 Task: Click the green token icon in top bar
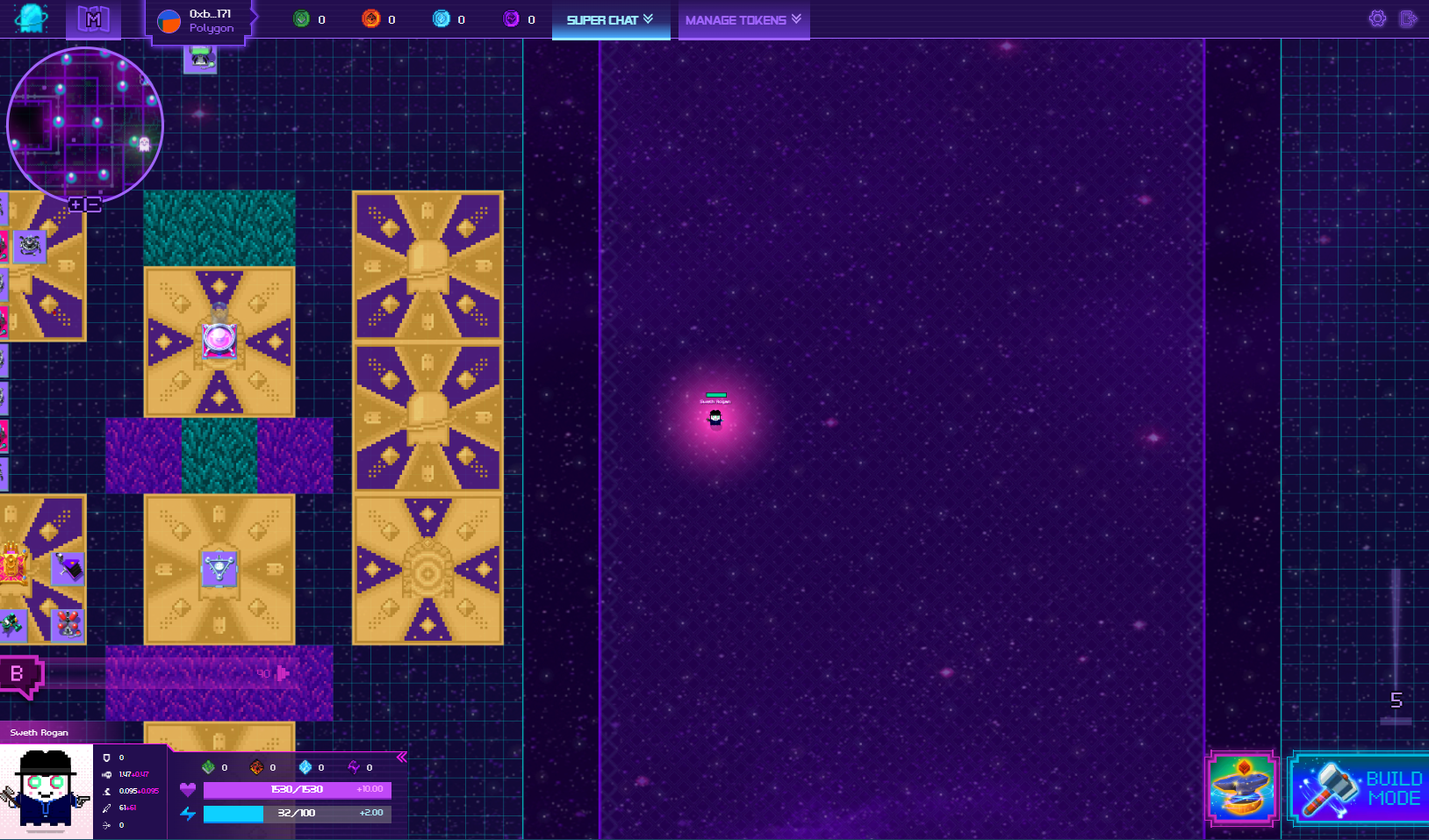point(301,19)
